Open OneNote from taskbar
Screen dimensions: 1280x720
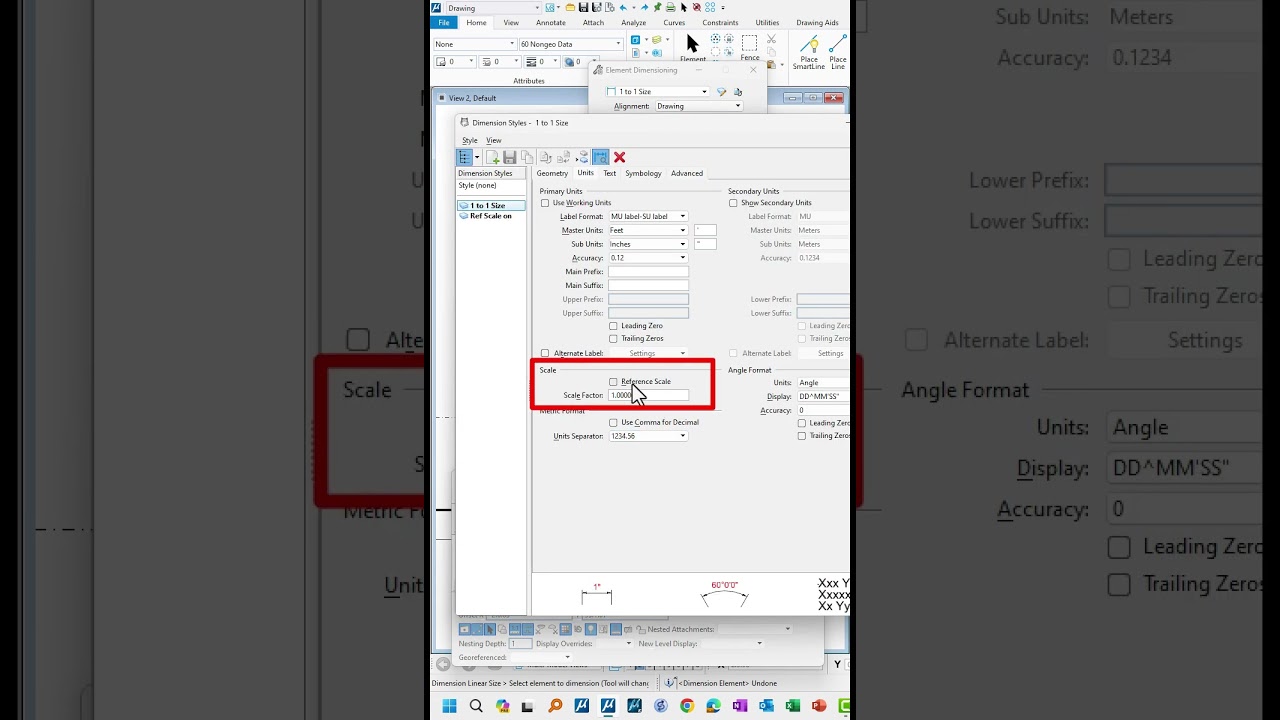[740, 706]
